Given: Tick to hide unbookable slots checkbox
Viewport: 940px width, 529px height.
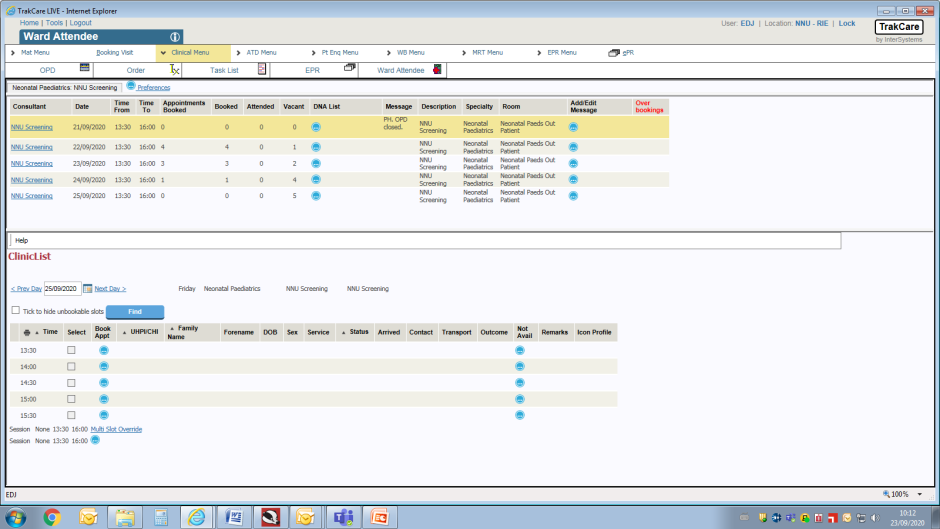Looking at the screenshot, I should click(15, 311).
